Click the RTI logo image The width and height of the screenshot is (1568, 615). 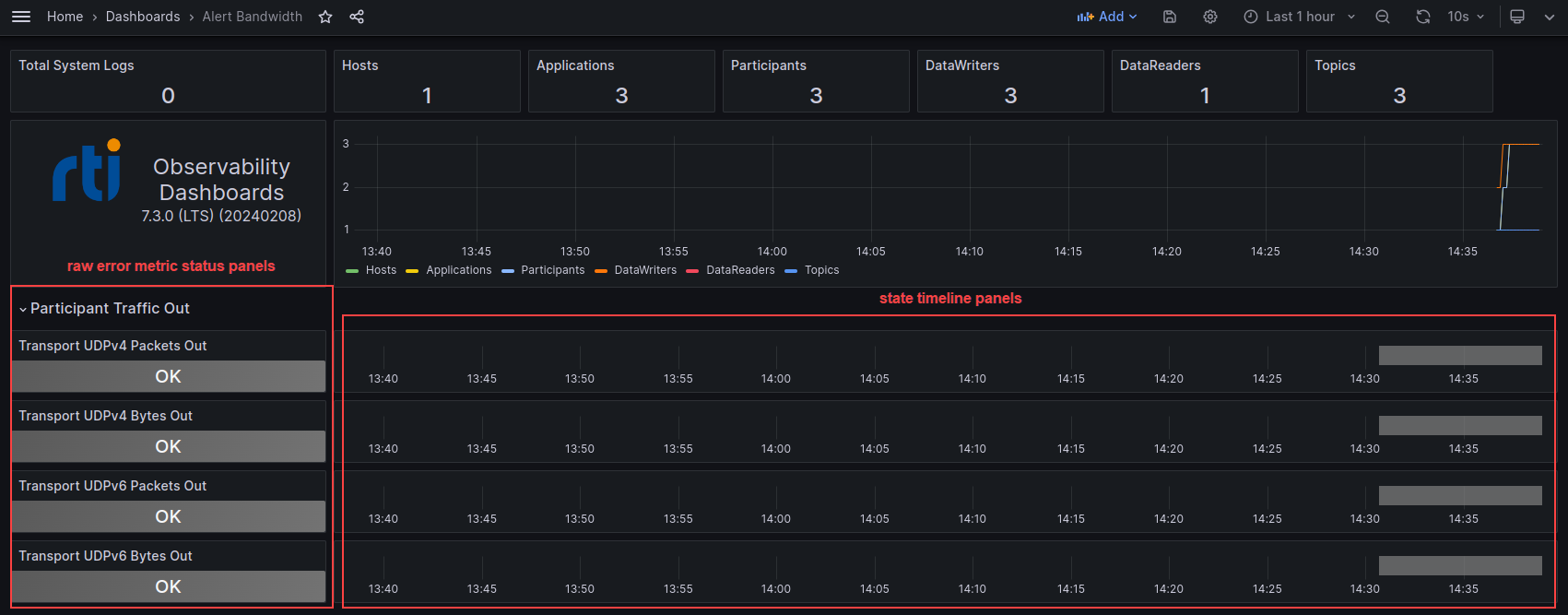88,170
